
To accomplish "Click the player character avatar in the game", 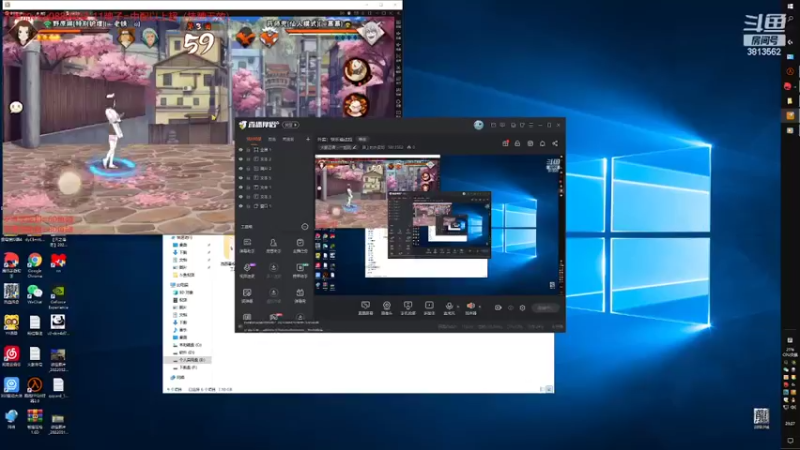I will click(x=21, y=32).
